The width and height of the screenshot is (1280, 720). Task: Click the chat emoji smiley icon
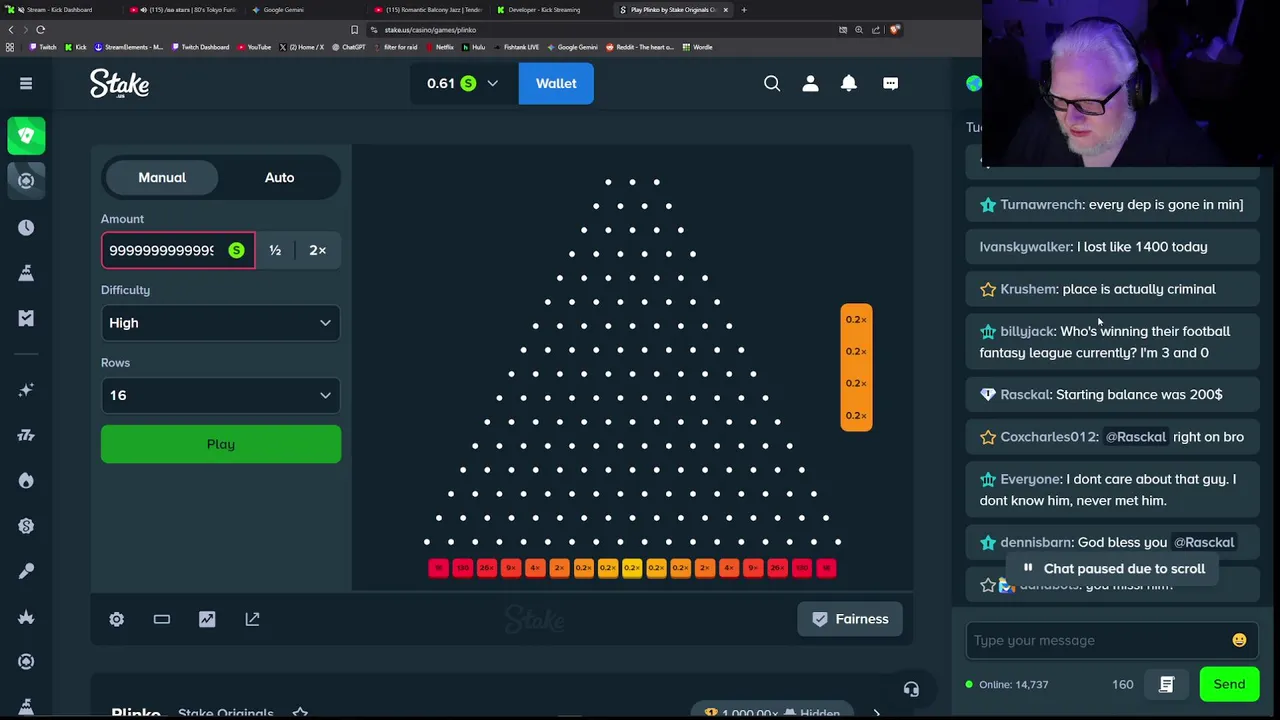[x=1239, y=640]
